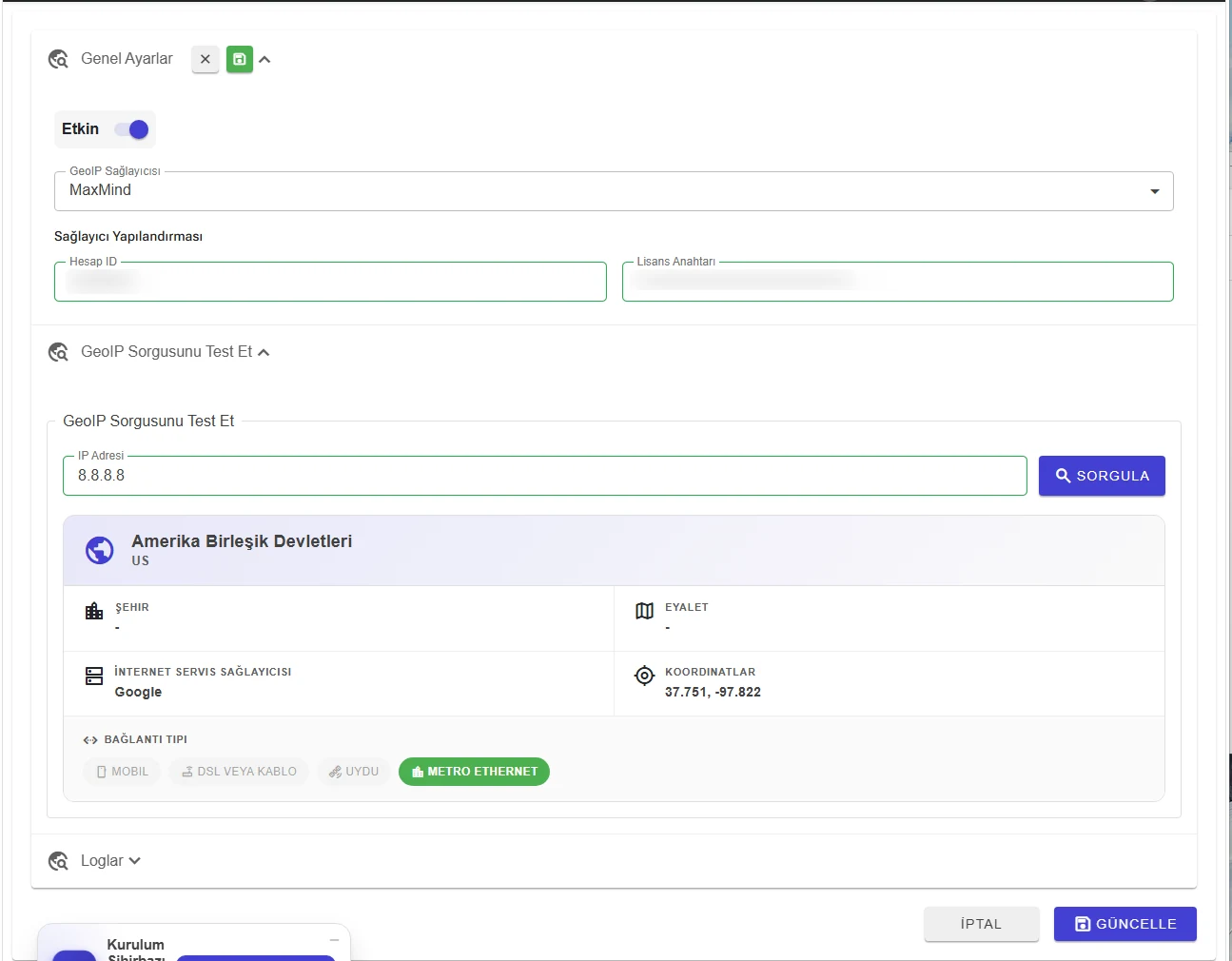Apply changes with the GÜNCELLE button
This screenshot has width=1232, height=961.
1124,924
